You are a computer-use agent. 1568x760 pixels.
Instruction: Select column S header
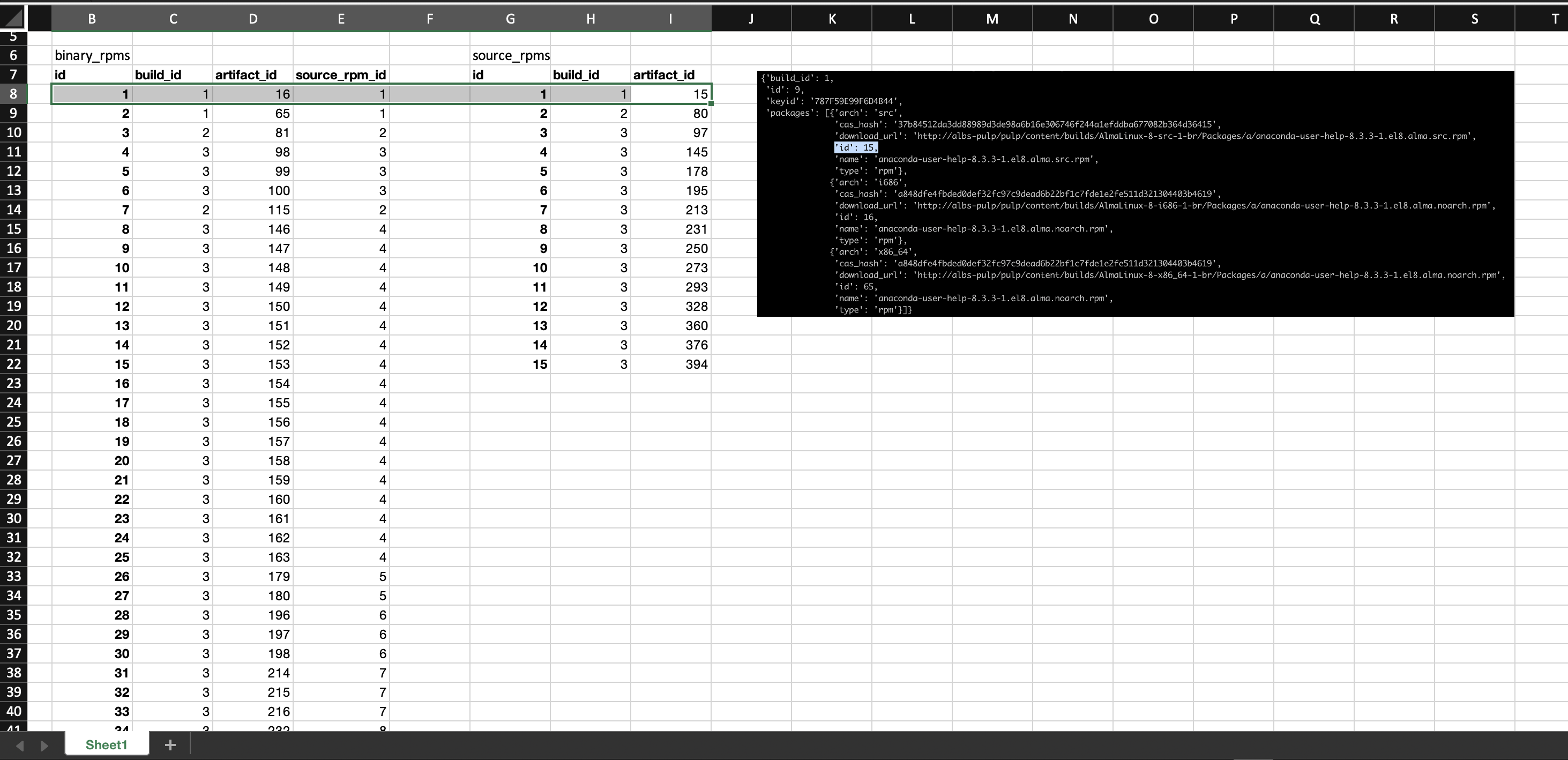click(1474, 19)
